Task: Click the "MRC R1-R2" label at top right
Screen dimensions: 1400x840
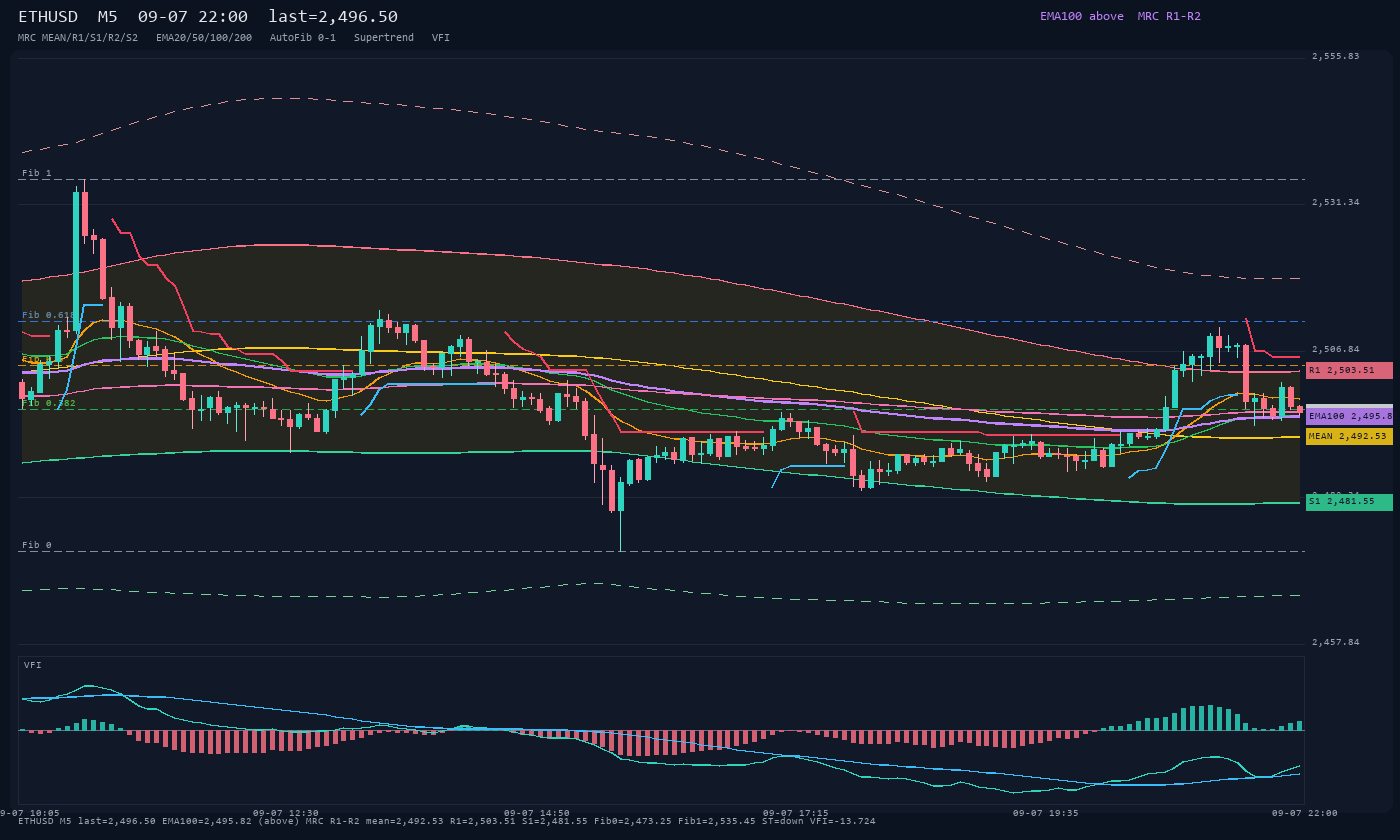Action: click(1169, 16)
